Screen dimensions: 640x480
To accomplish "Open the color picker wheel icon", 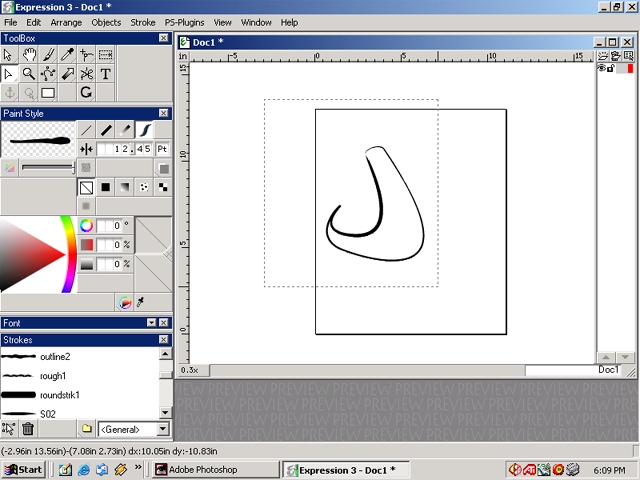I will 125,302.
